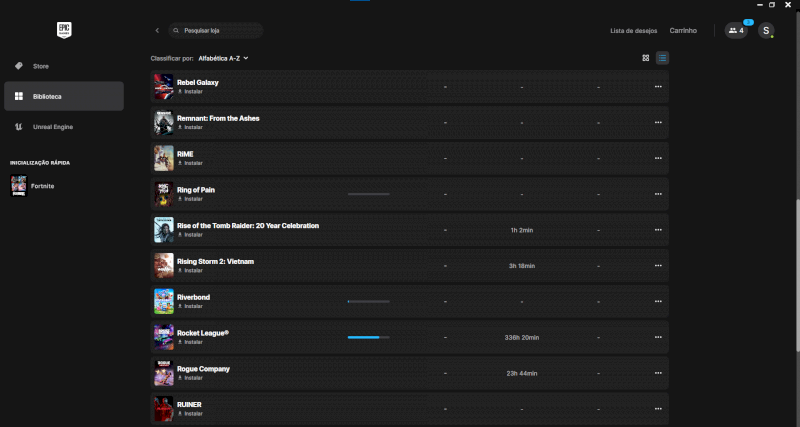Click Instalar under Ring of Pain

pyautogui.click(x=192, y=199)
